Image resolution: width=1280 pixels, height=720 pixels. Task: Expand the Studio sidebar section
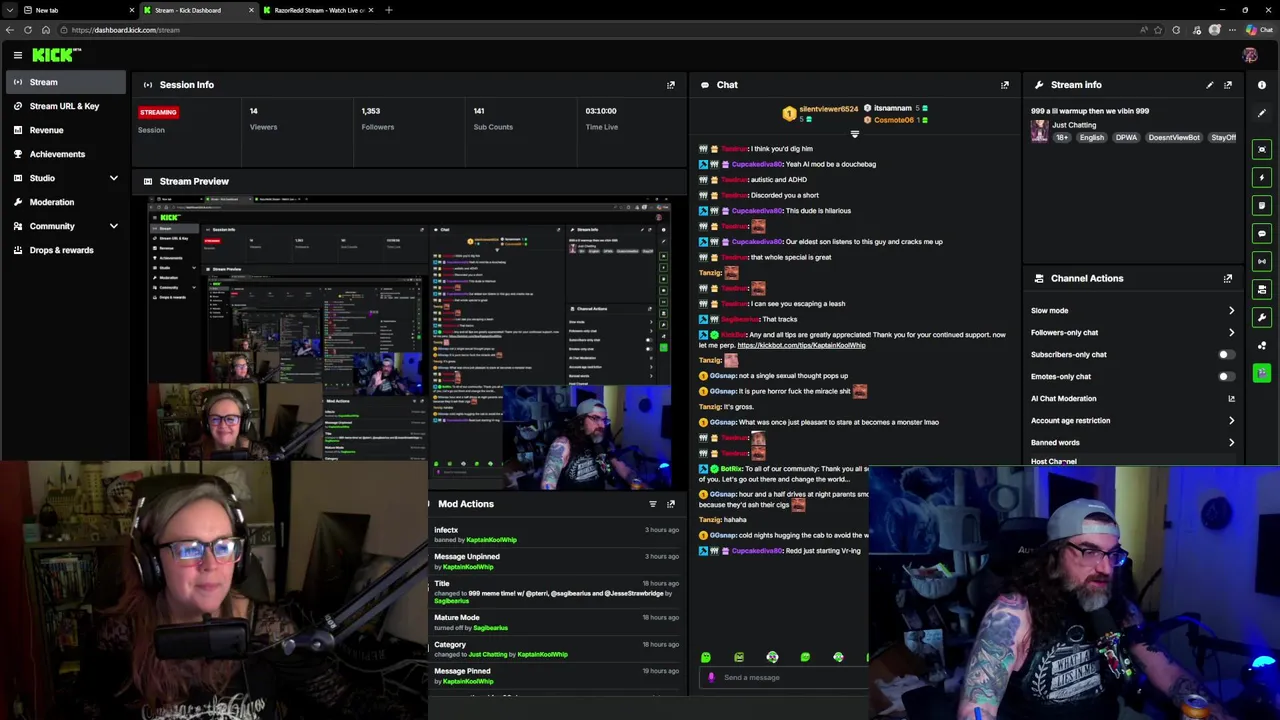pos(113,178)
